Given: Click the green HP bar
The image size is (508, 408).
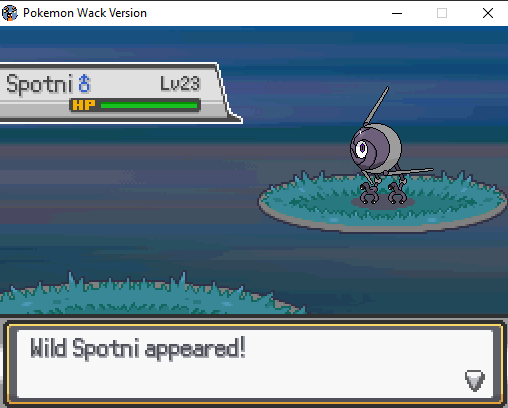Looking at the screenshot, I should (x=149, y=105).
